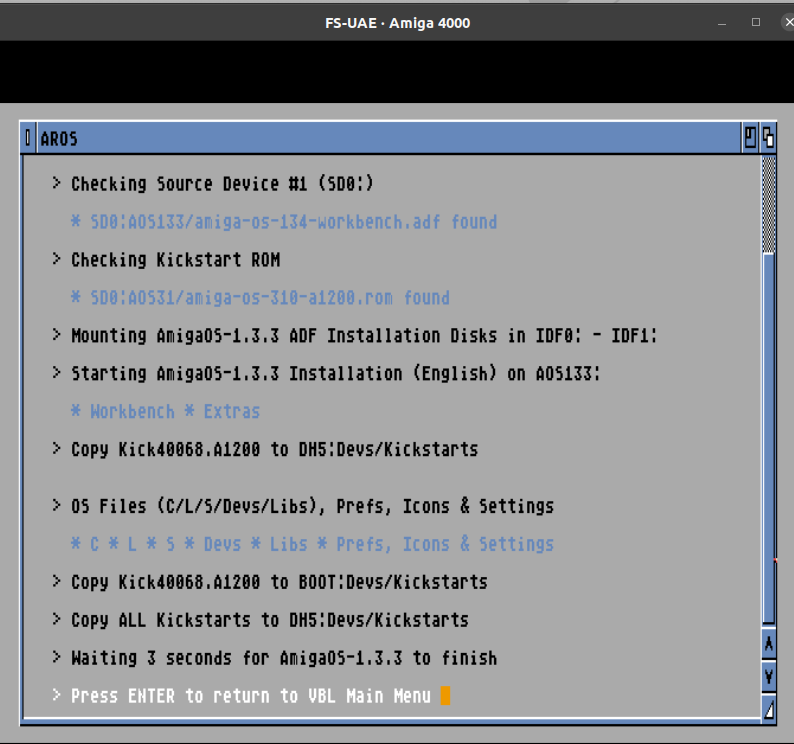Close the FS-UAE Amiga 4000 window
Screen dimensions: 794x744
[x=788, y=22]
